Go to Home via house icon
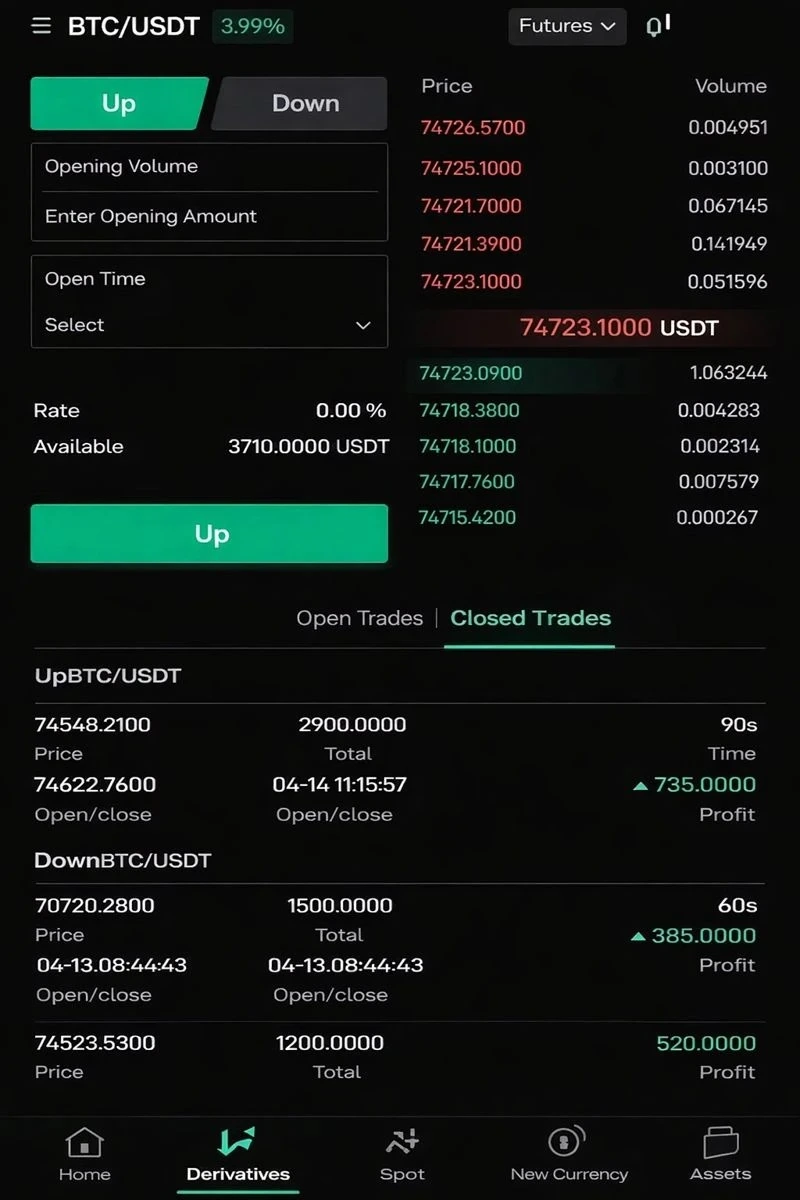 pos(84,1143)
